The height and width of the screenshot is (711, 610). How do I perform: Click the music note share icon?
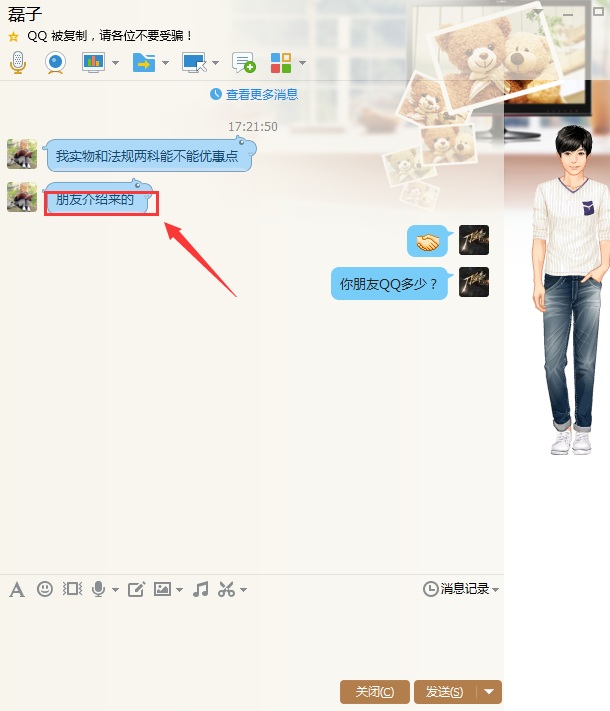coord(200,589)
